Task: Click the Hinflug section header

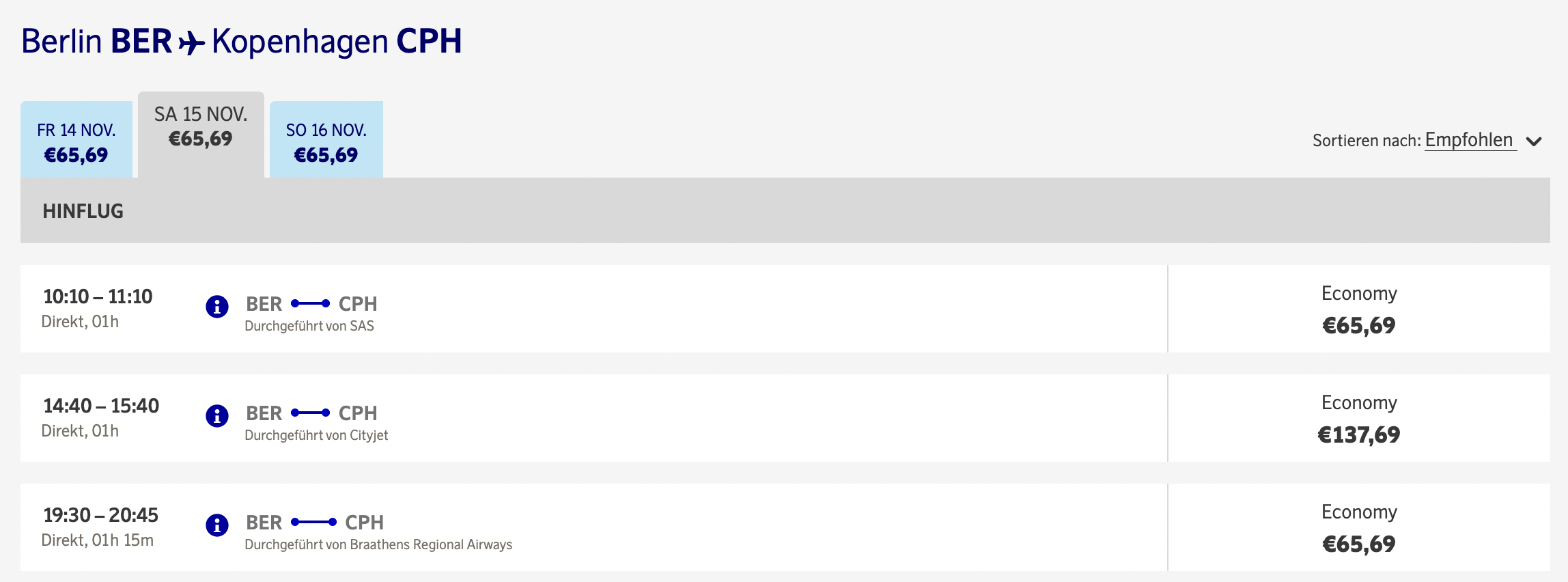Action: click(83, 211)
